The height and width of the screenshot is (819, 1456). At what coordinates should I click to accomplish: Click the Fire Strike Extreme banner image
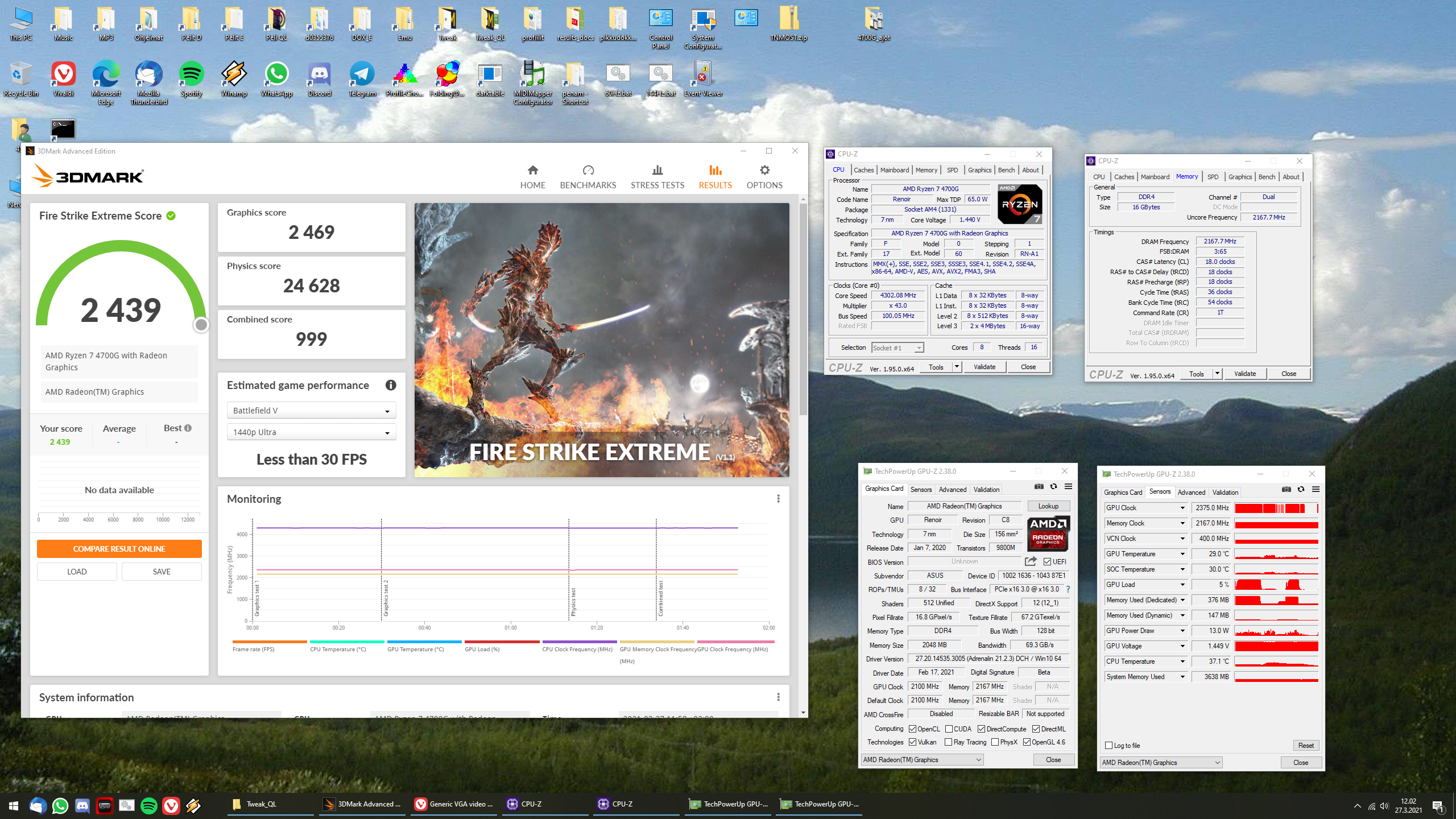(x=602, y=340)
